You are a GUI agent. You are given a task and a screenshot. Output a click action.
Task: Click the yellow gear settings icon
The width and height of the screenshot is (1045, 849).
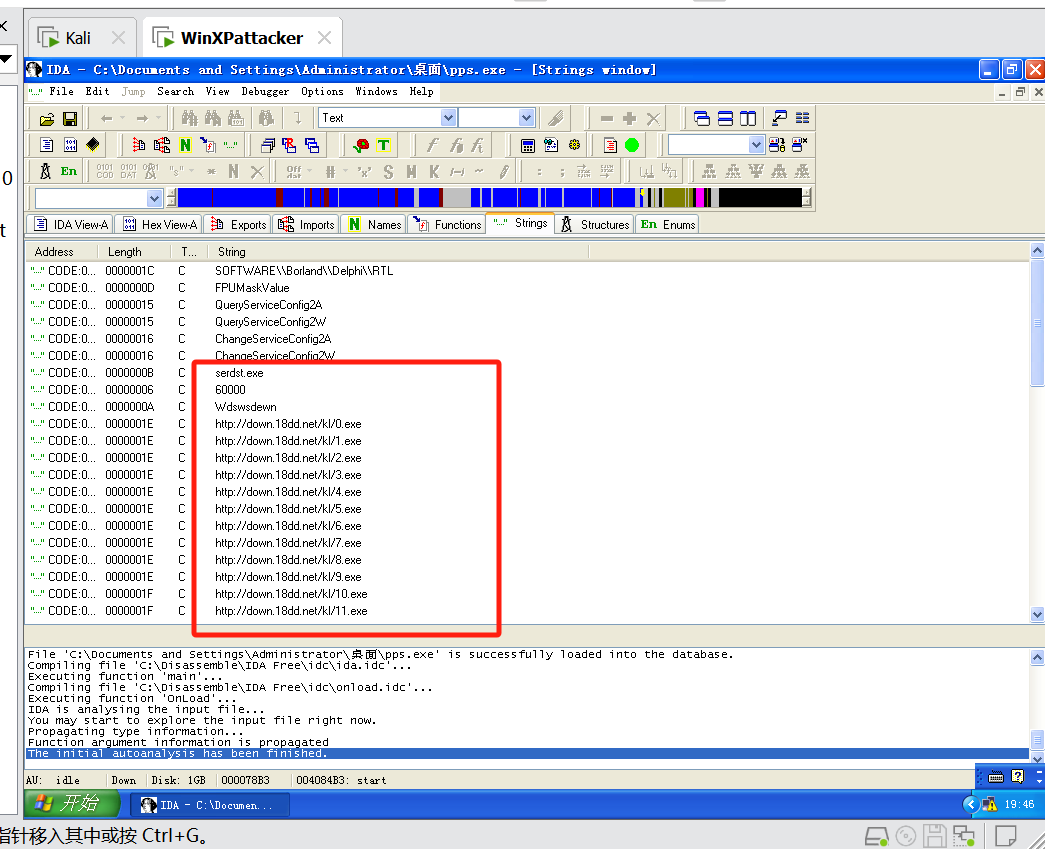pos(574,145)
